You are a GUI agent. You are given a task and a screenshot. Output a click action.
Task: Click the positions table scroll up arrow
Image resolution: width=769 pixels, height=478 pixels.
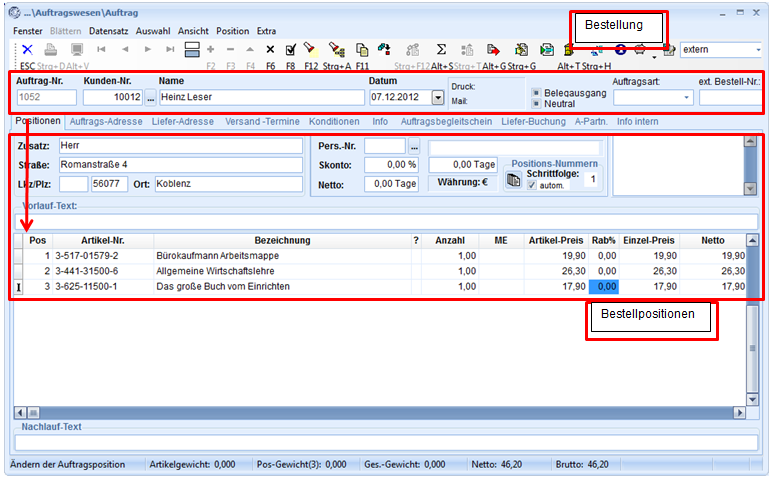point(752,240)
